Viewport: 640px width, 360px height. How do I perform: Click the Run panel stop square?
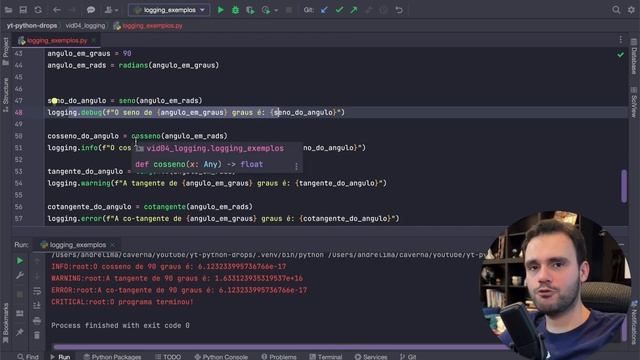(x=20, y=294)
